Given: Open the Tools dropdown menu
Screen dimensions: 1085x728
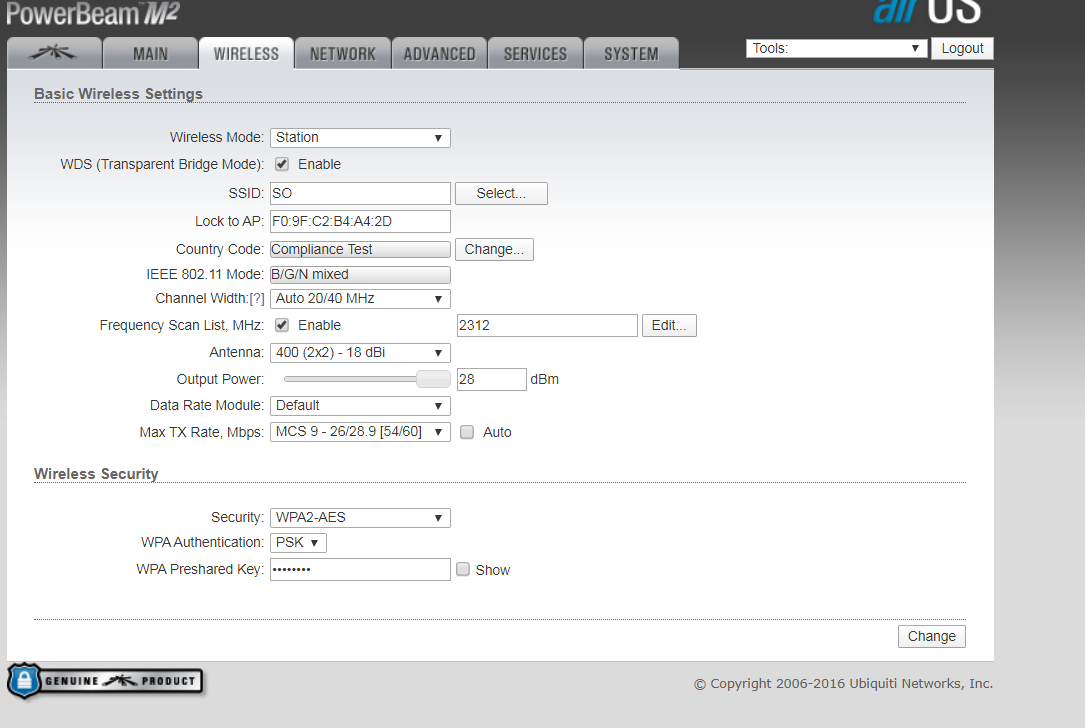Looking at the screenshot, I should pyautogui.click(x=836, y=48).
